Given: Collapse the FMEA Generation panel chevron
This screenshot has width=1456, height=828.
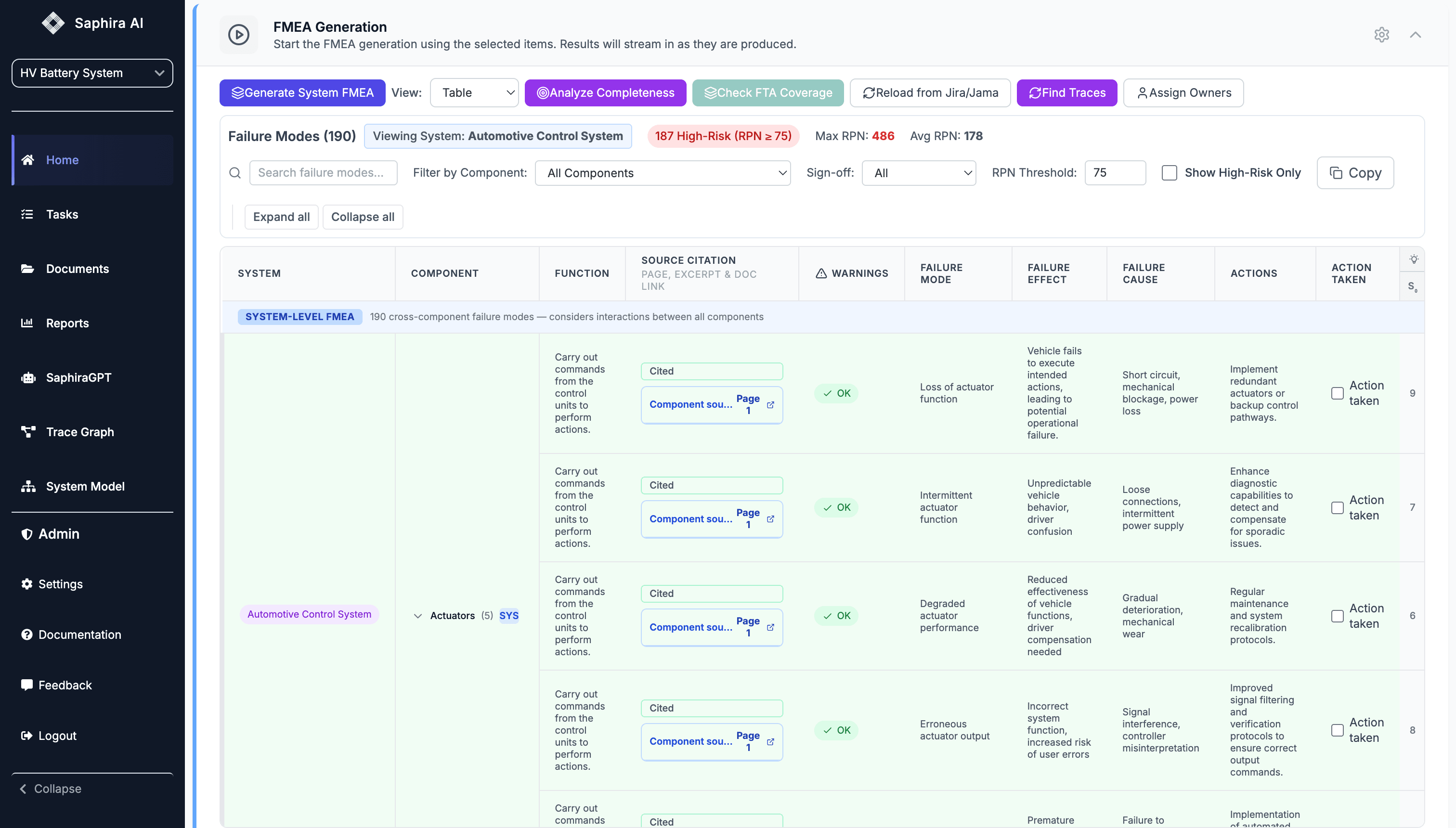Looking at the screenshot, I should tap(1415, 35).
